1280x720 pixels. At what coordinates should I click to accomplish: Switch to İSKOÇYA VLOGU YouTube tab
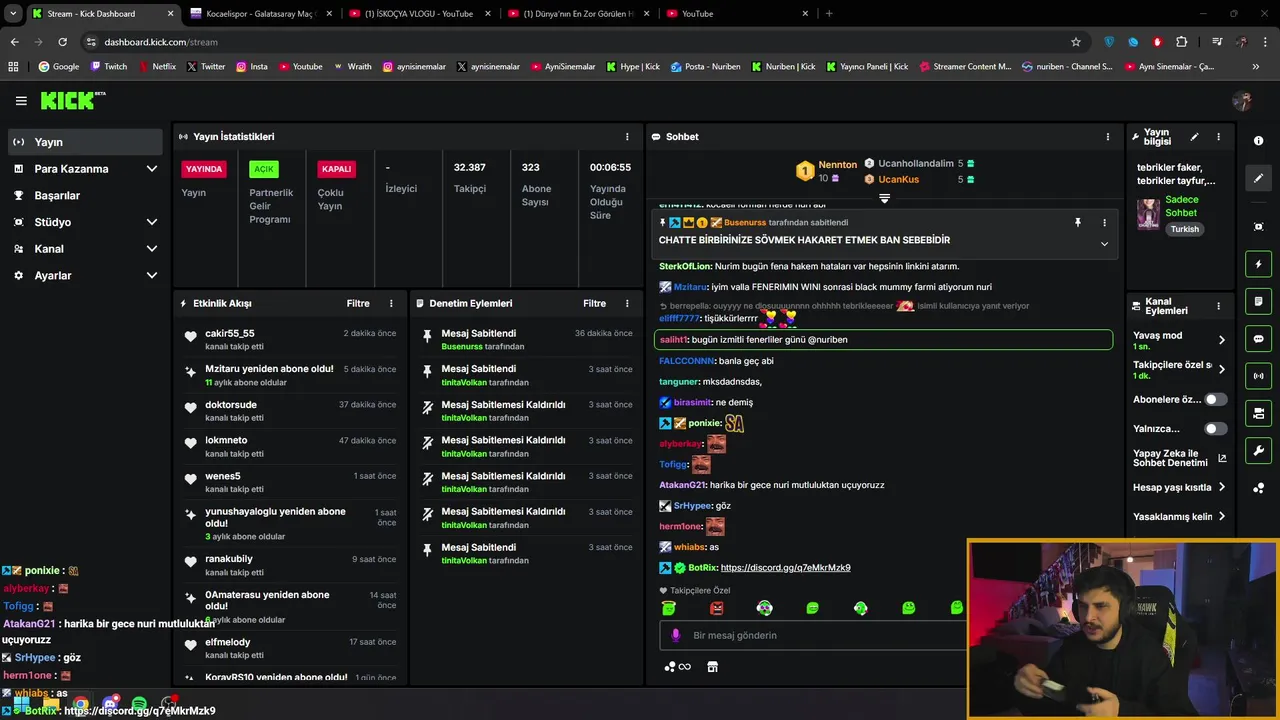pos(419,14)
